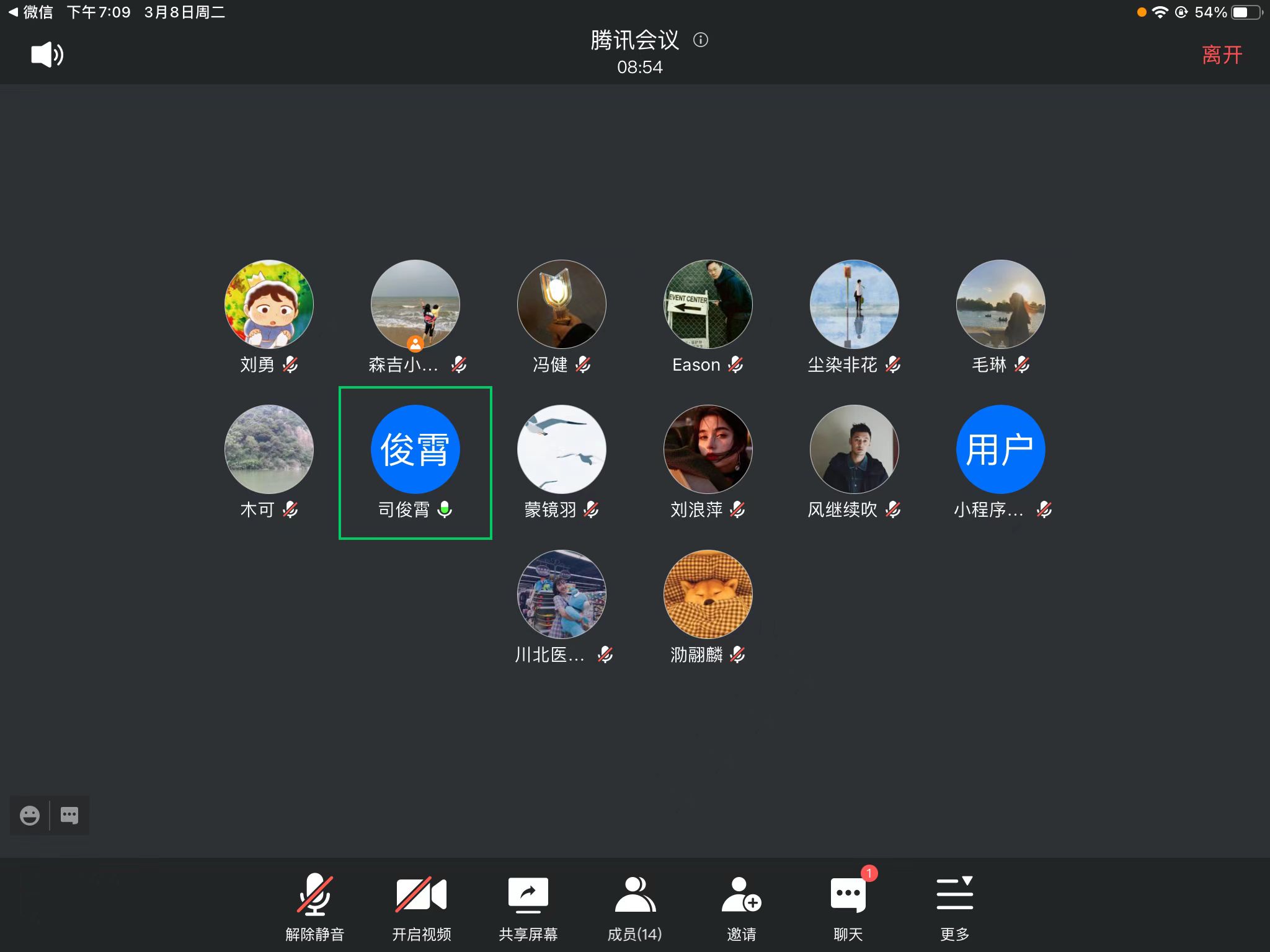1270x952 pixels.
Task: Open the emoji reaction smiley icon
Action: tap(29, 815)
